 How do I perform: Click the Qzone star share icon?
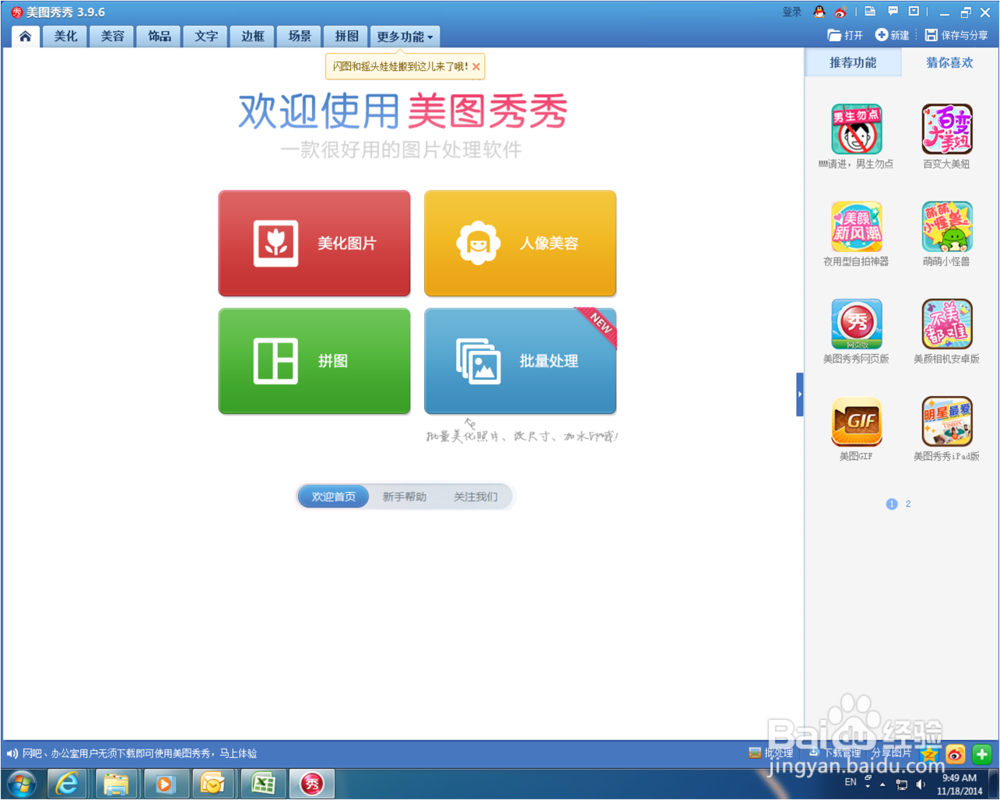930,755
